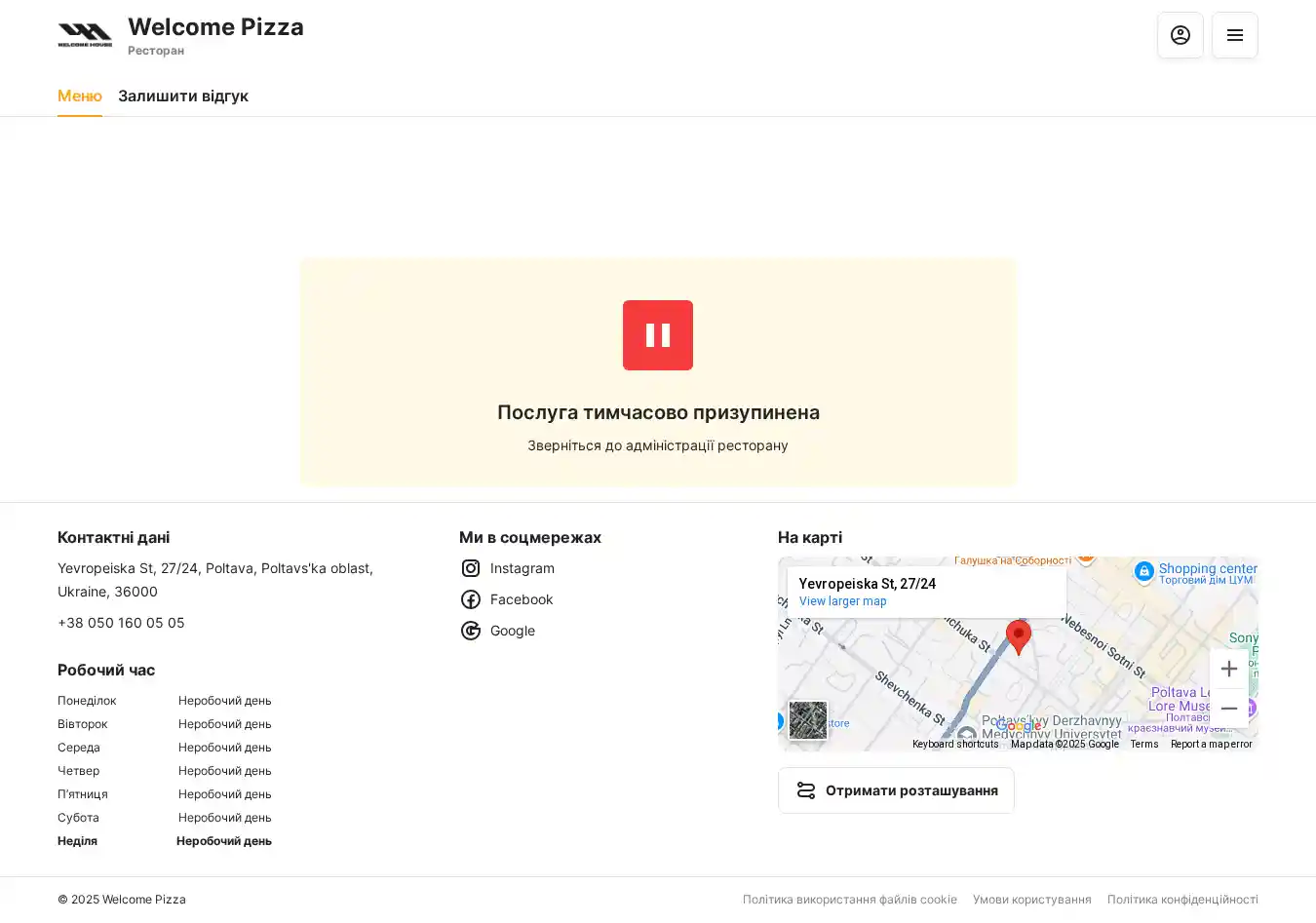Open the Залишити відгук tab
Viewport: 1316px width, 923px height.
coord(183,96)
